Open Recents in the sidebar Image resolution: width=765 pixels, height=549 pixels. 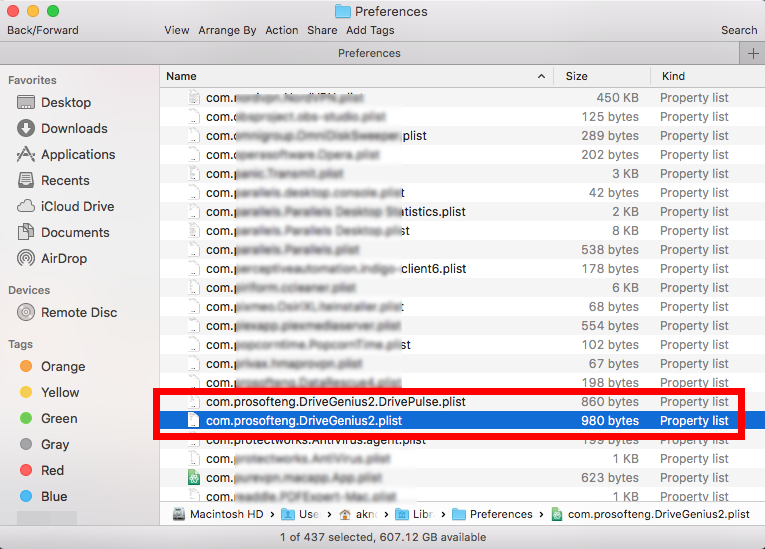click(x=65, y=181)
